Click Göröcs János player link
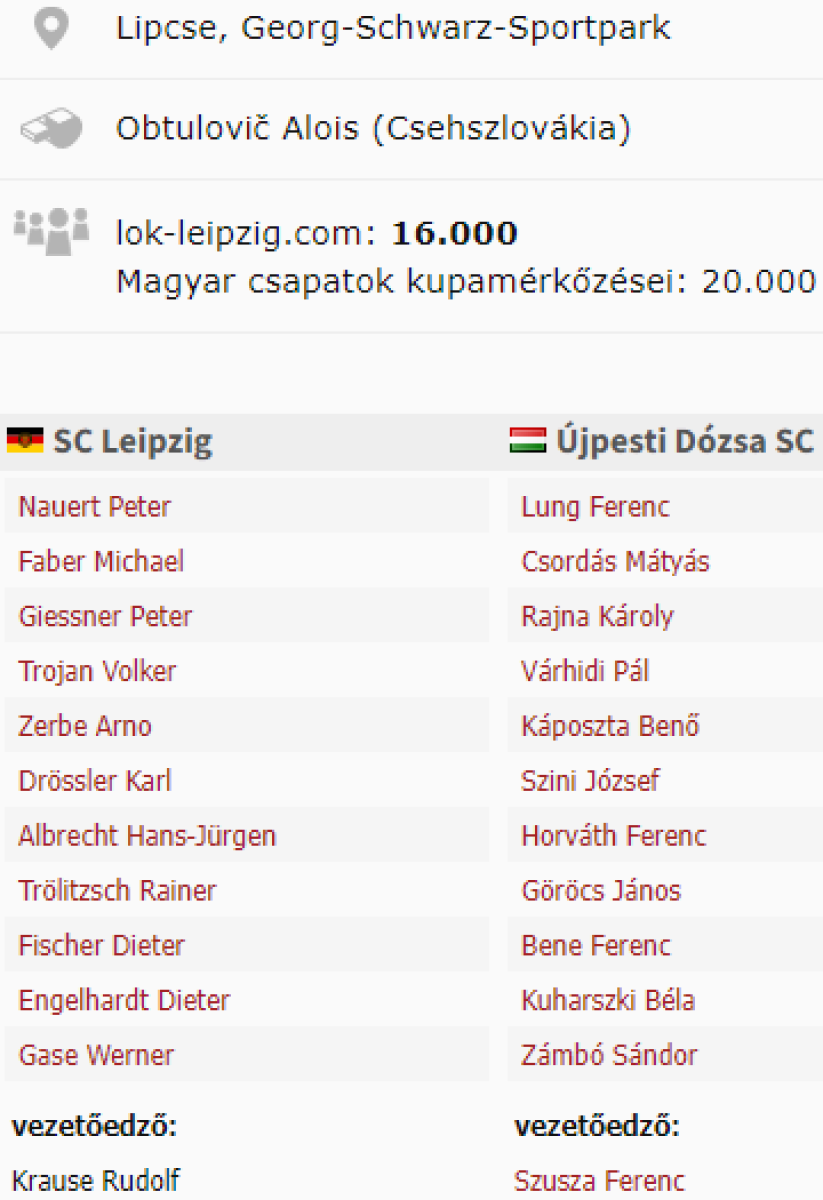The image size is (823, 1200). coord(601,891)
